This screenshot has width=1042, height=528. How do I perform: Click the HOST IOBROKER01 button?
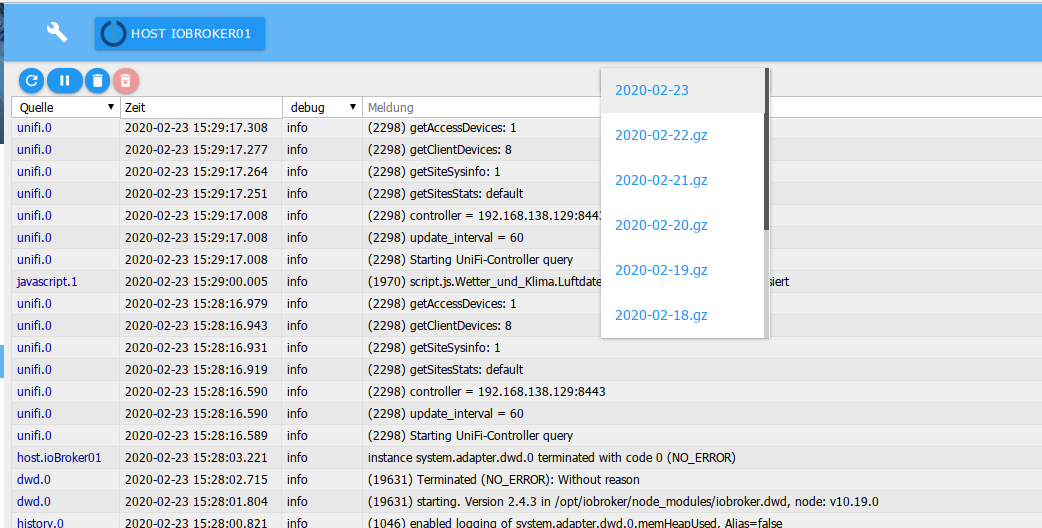point(179,33)
